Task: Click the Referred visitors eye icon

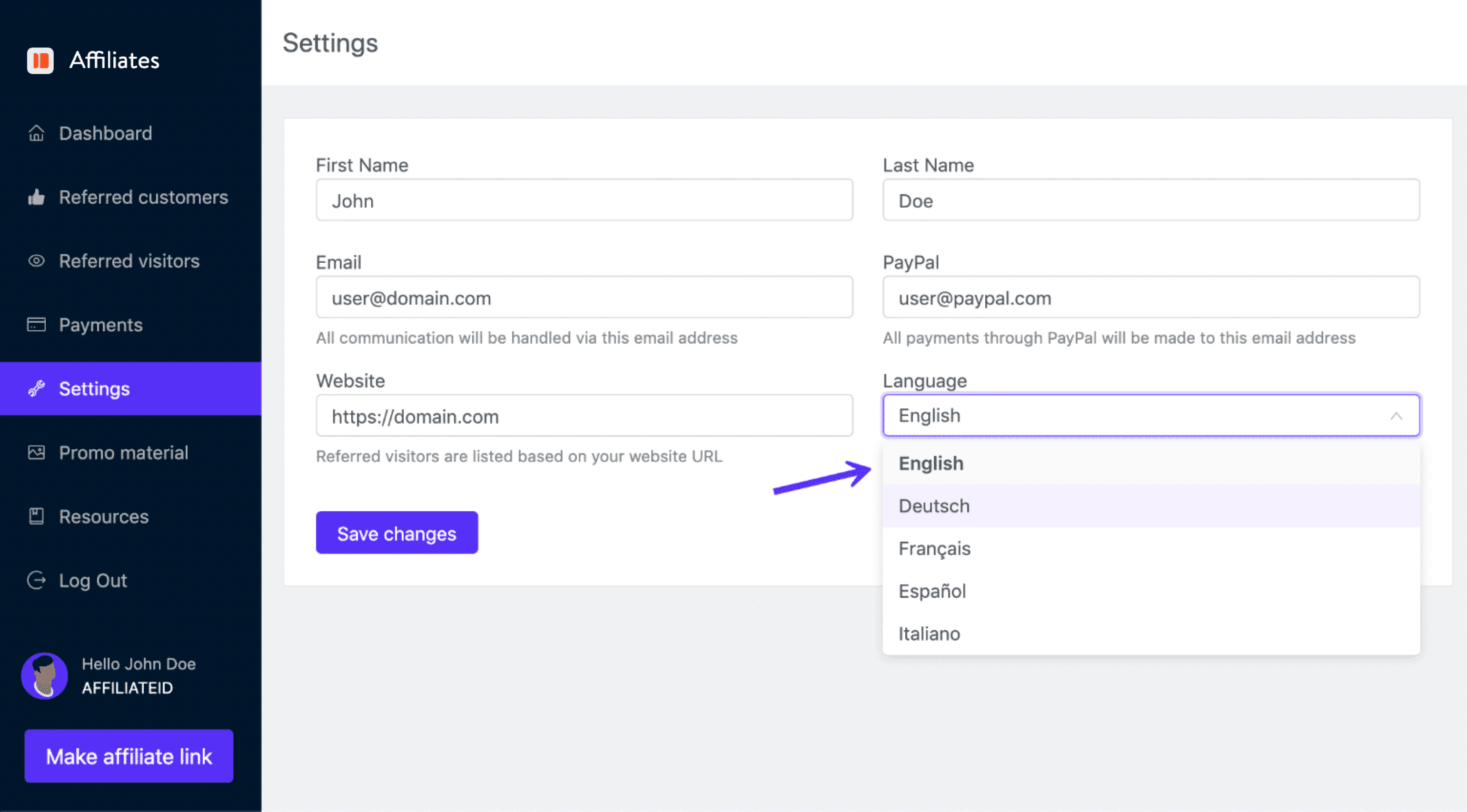Action: coord(35,260)
